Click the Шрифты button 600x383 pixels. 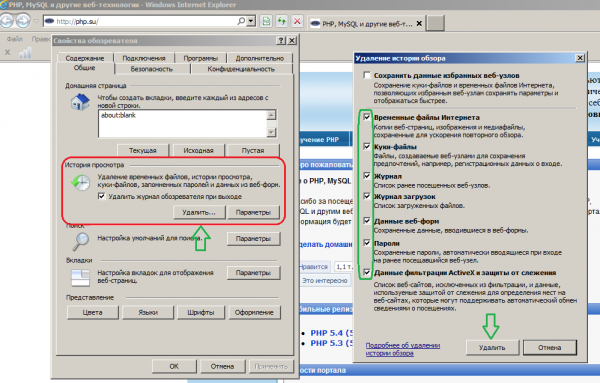[x=201, y=312]
